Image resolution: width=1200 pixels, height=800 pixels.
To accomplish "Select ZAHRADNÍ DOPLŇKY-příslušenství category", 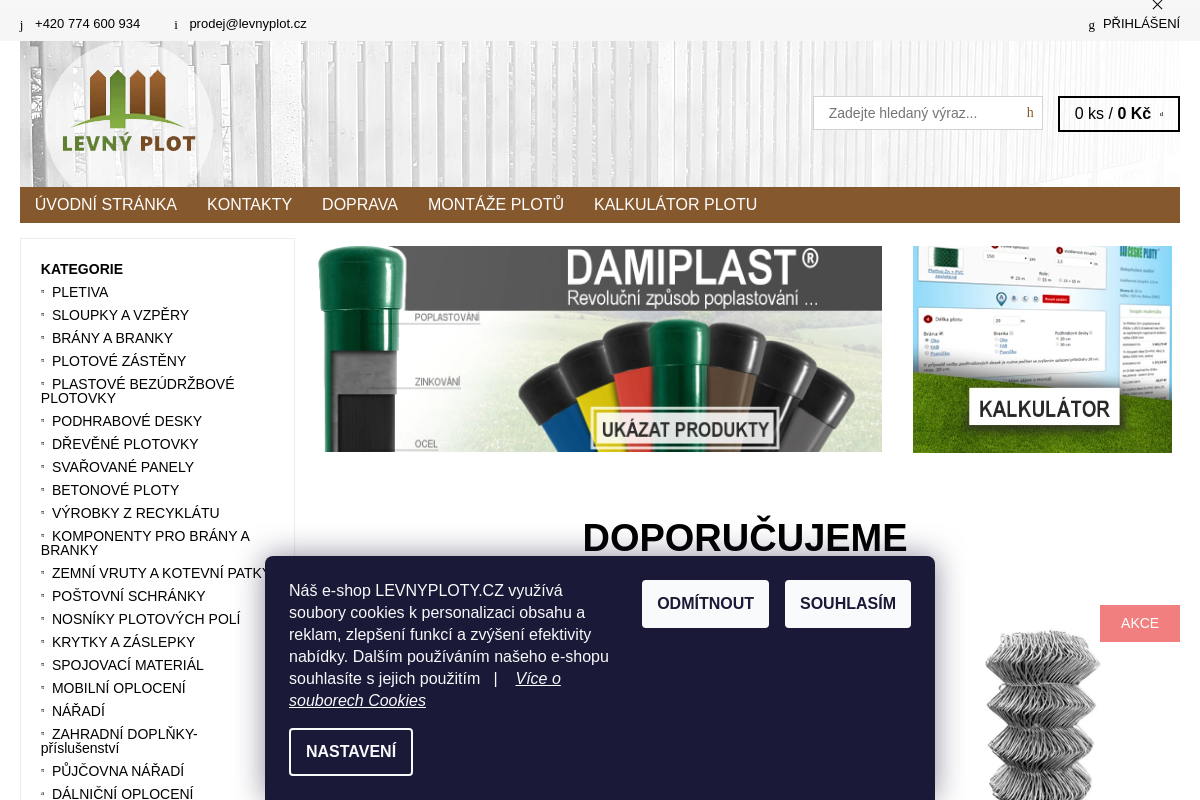I will (x=119, y=741).
